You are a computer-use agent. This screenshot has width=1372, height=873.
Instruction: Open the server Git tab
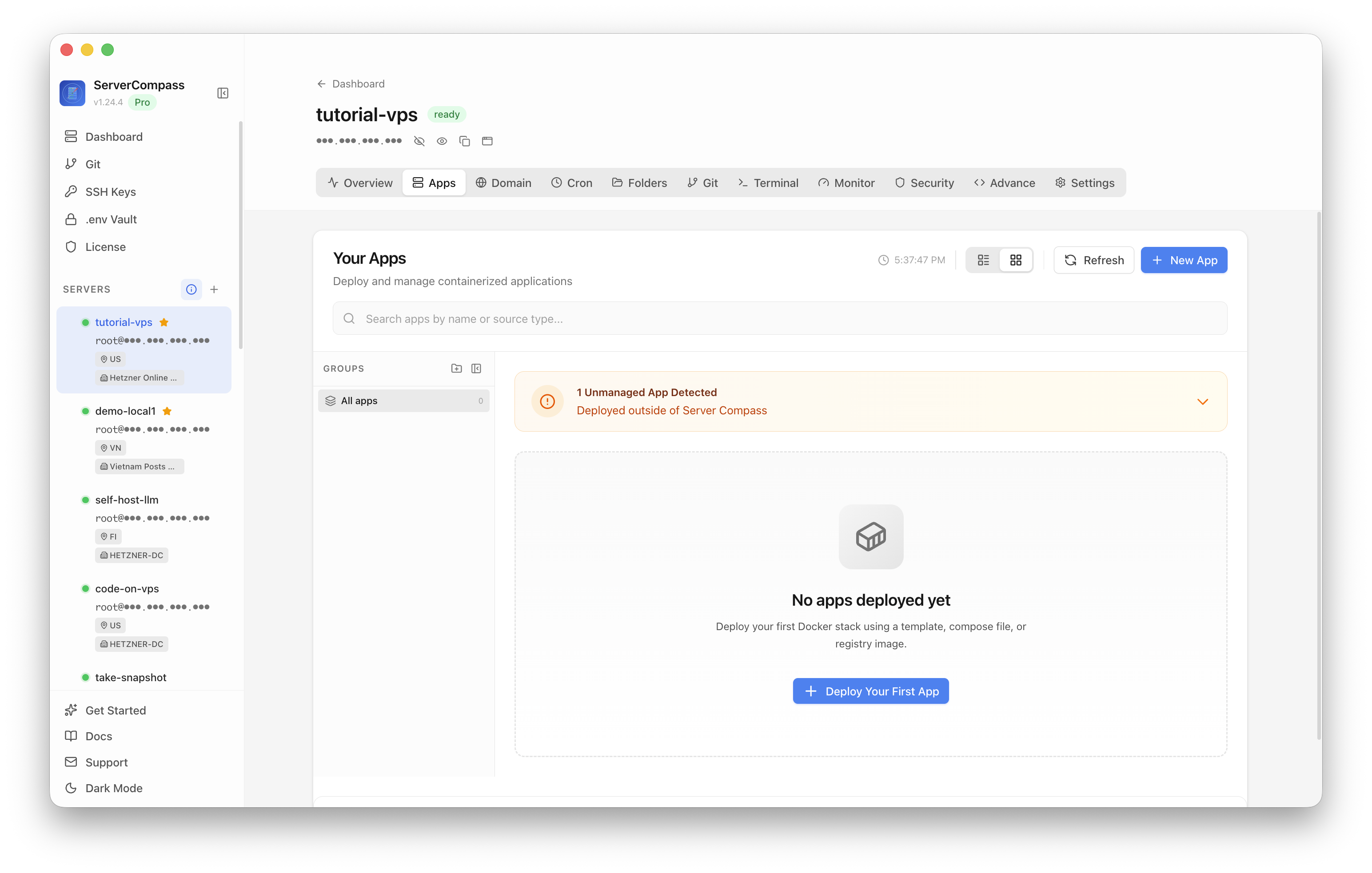coord(702,183)
